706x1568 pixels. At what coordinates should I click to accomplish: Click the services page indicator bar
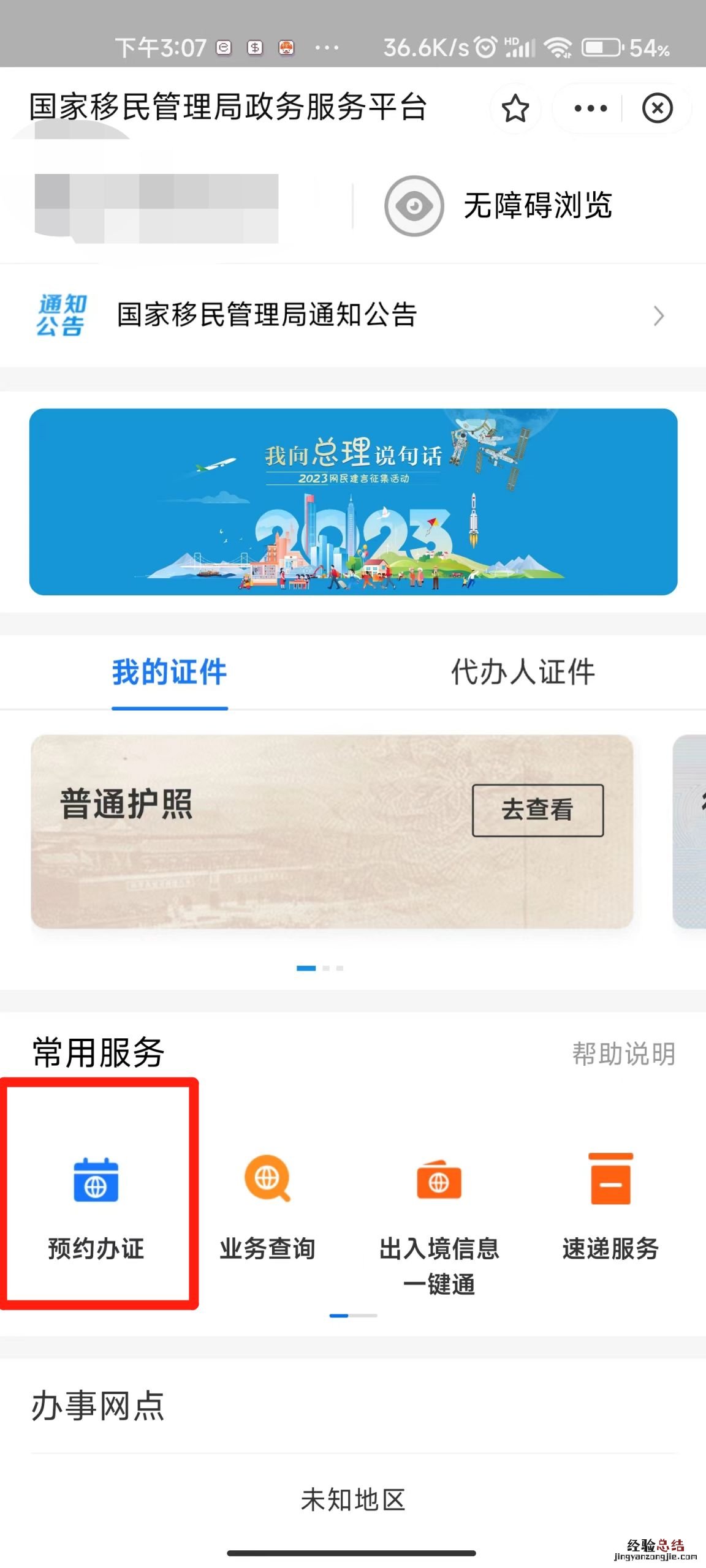click(x=353, y=1315)
